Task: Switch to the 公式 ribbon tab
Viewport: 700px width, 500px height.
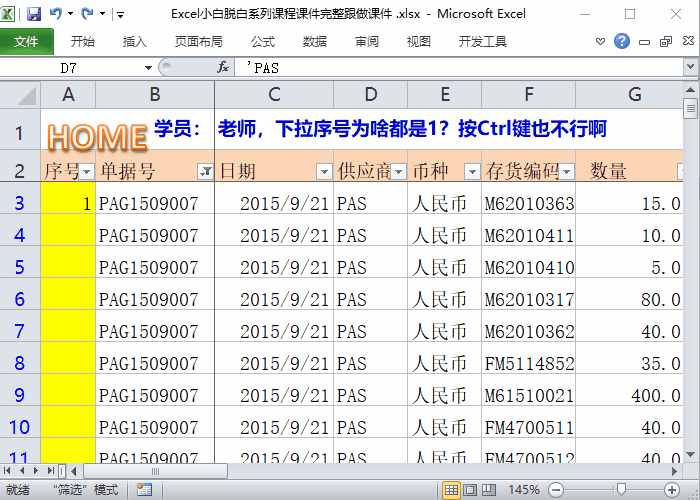Action: (263, 42)
